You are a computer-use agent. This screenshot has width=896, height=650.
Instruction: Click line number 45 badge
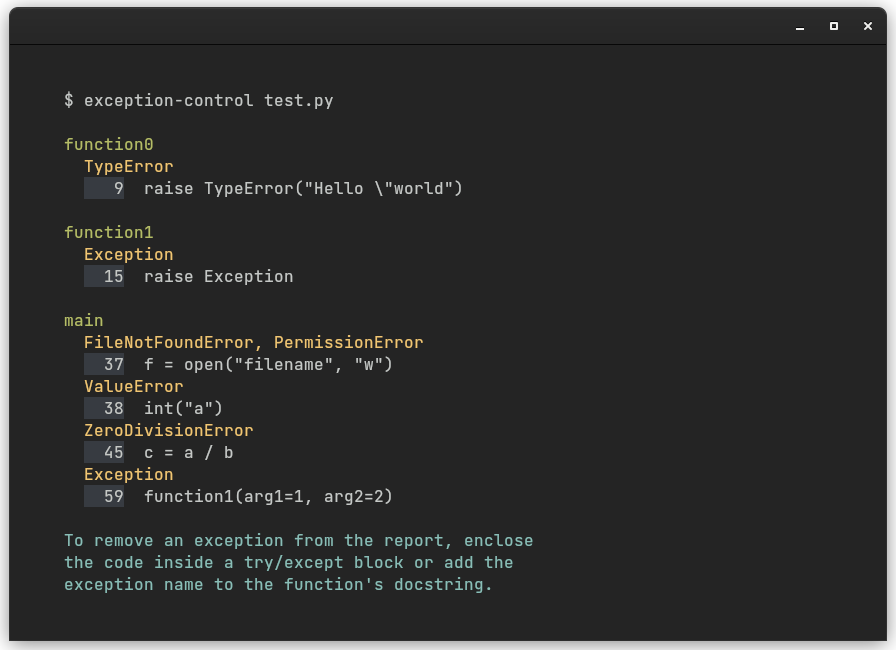pyautogui.click(x=104, y=452)
